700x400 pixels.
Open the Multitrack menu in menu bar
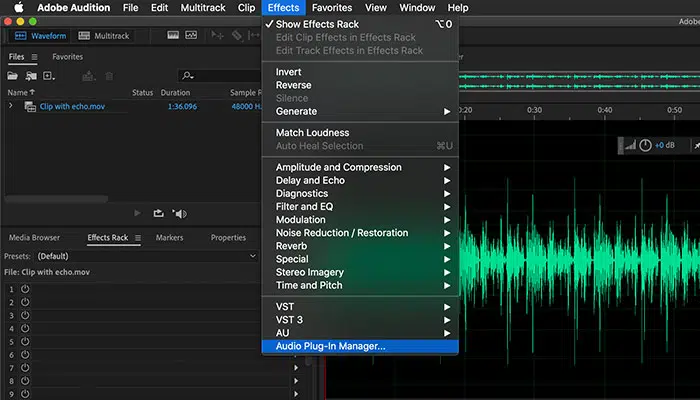pyautogui.click(x=203, y=8)
